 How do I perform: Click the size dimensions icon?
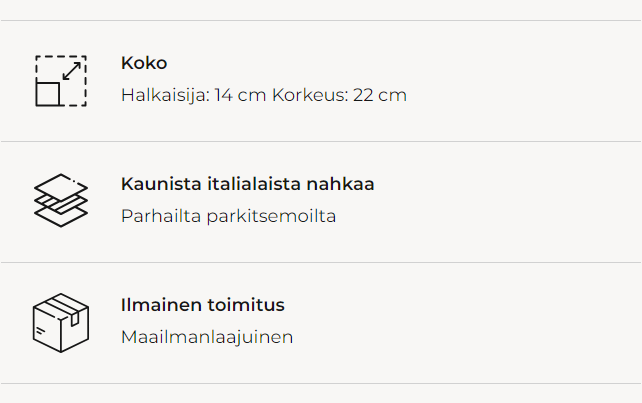60,81
